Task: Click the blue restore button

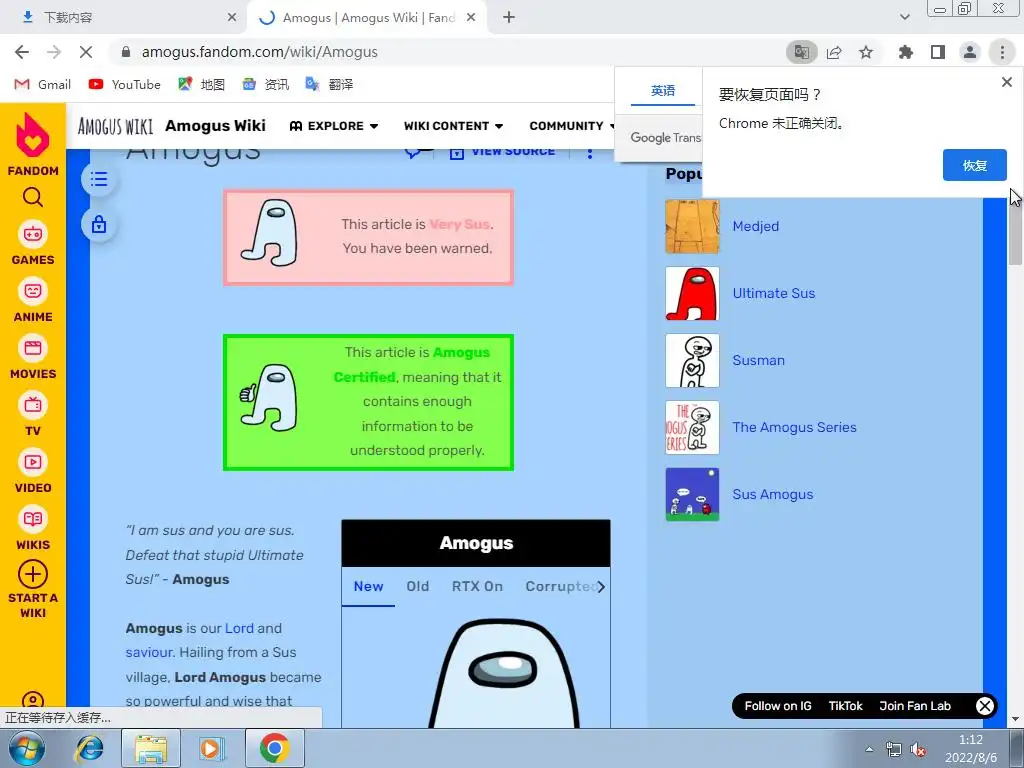Action: tap(974, 165)
